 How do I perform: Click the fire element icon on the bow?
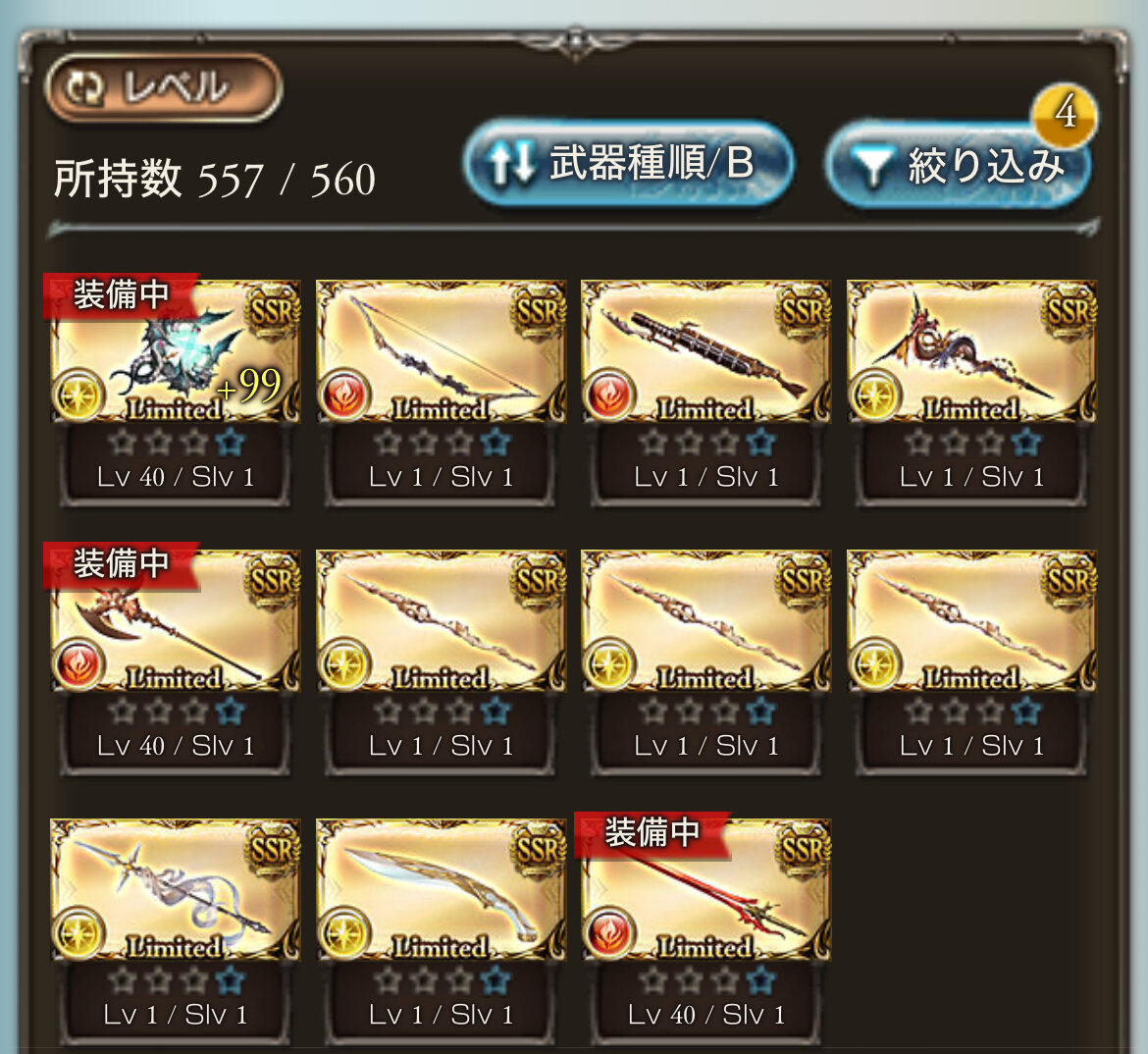[x=344, y=395]
